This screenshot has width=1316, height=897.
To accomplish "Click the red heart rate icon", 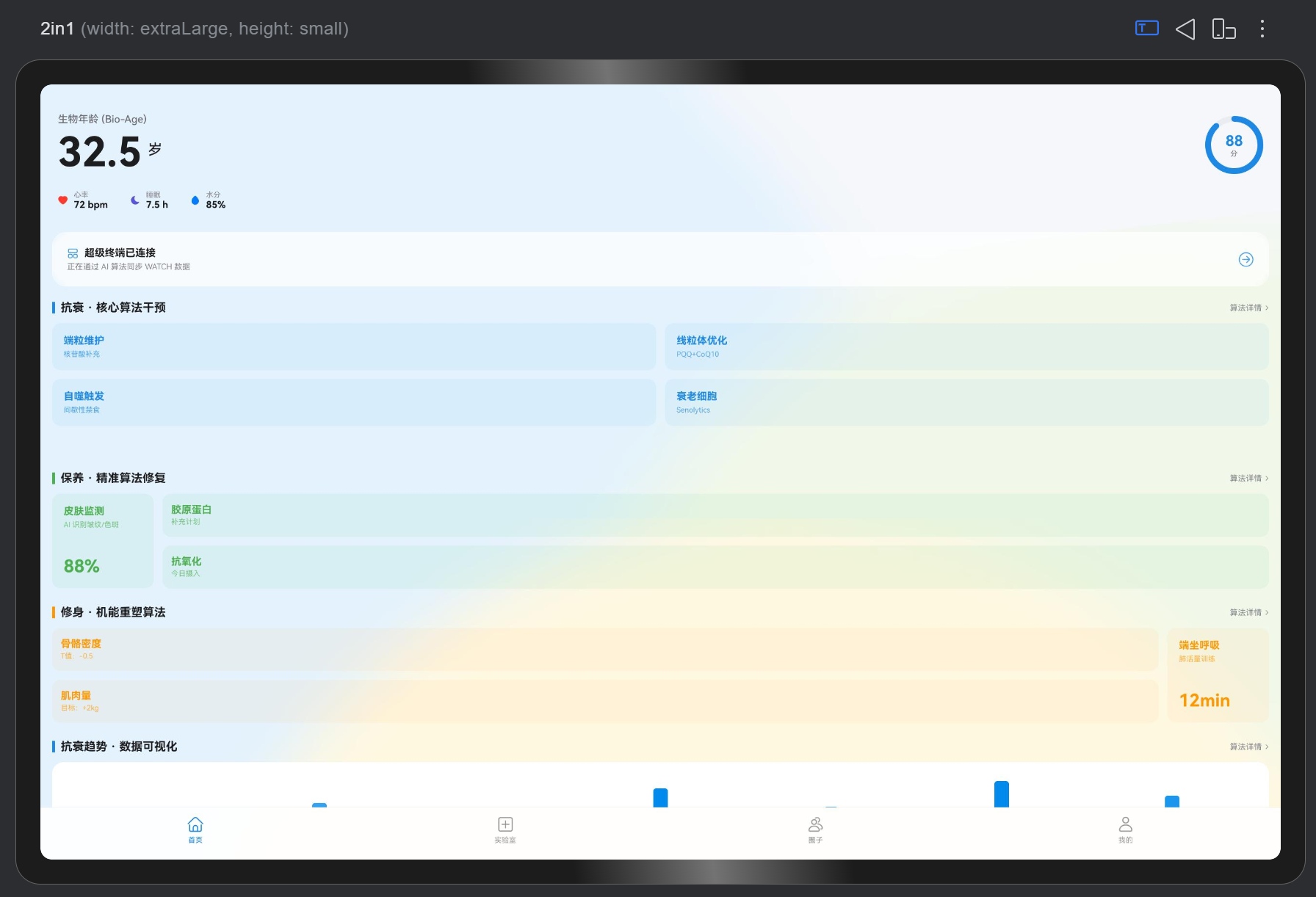I will 63,200.
